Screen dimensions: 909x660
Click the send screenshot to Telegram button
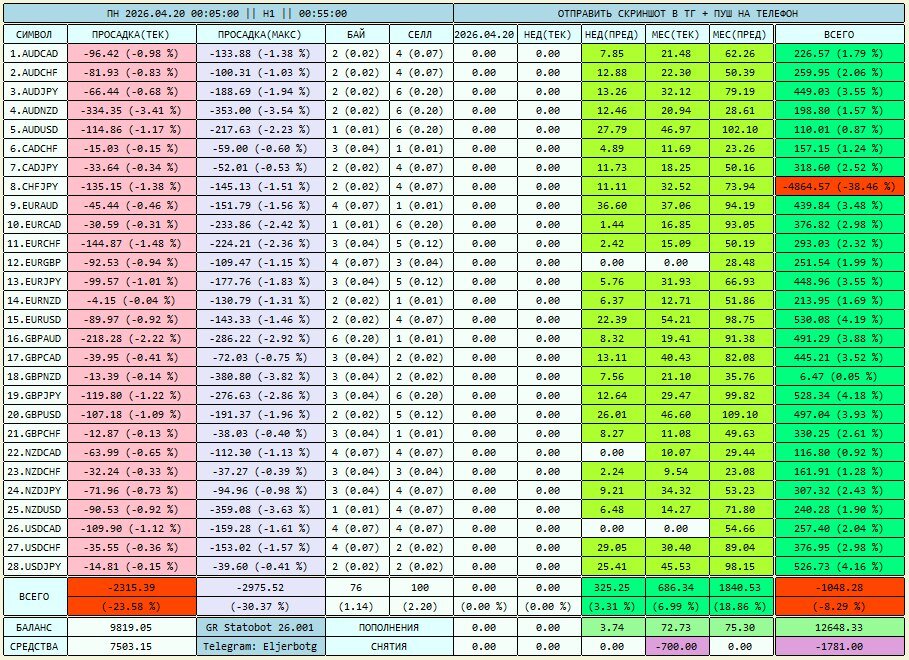click(678, 13)
